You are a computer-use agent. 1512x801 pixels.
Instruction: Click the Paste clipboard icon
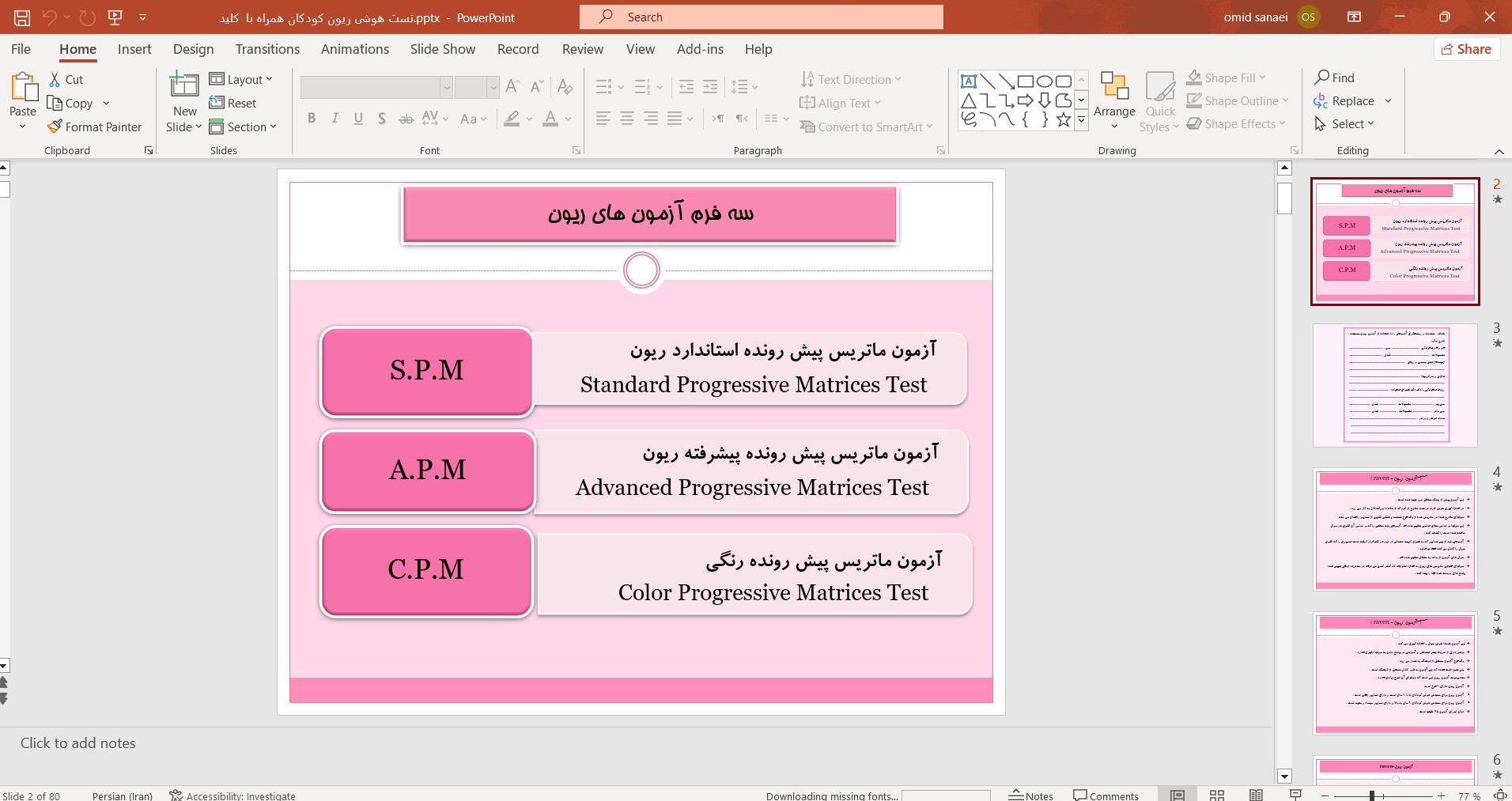(x=23, y=87)
